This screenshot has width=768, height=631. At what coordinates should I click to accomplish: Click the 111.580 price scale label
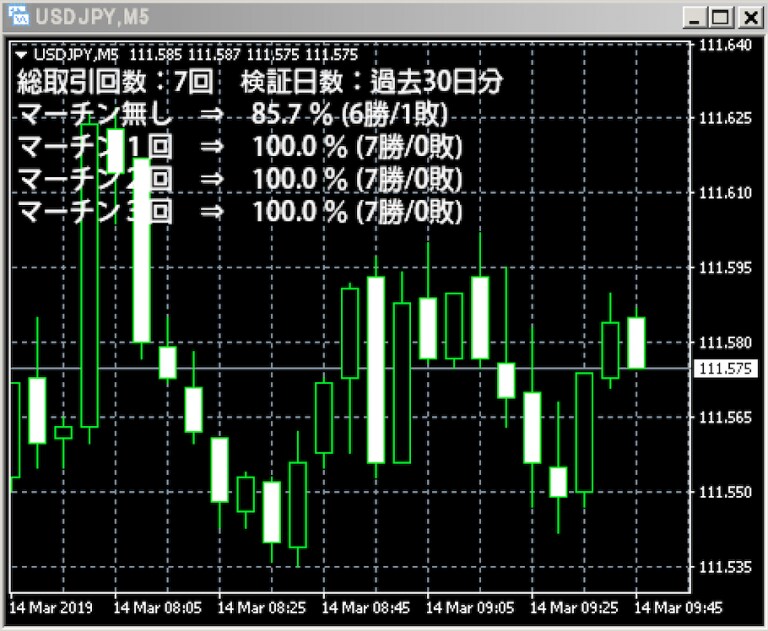pyautogui.click(x=725, y=342)
